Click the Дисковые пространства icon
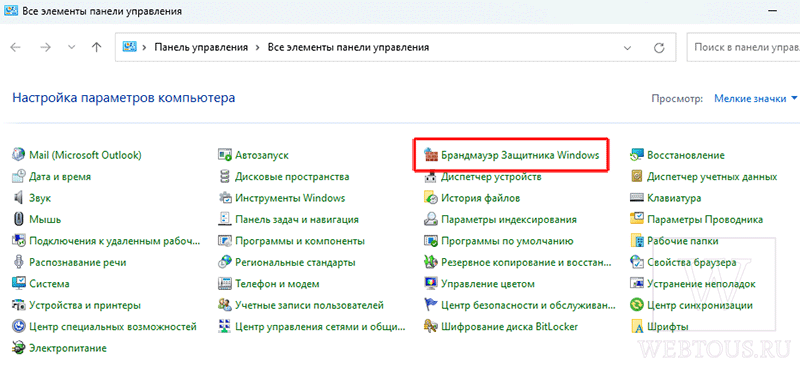 224,177
